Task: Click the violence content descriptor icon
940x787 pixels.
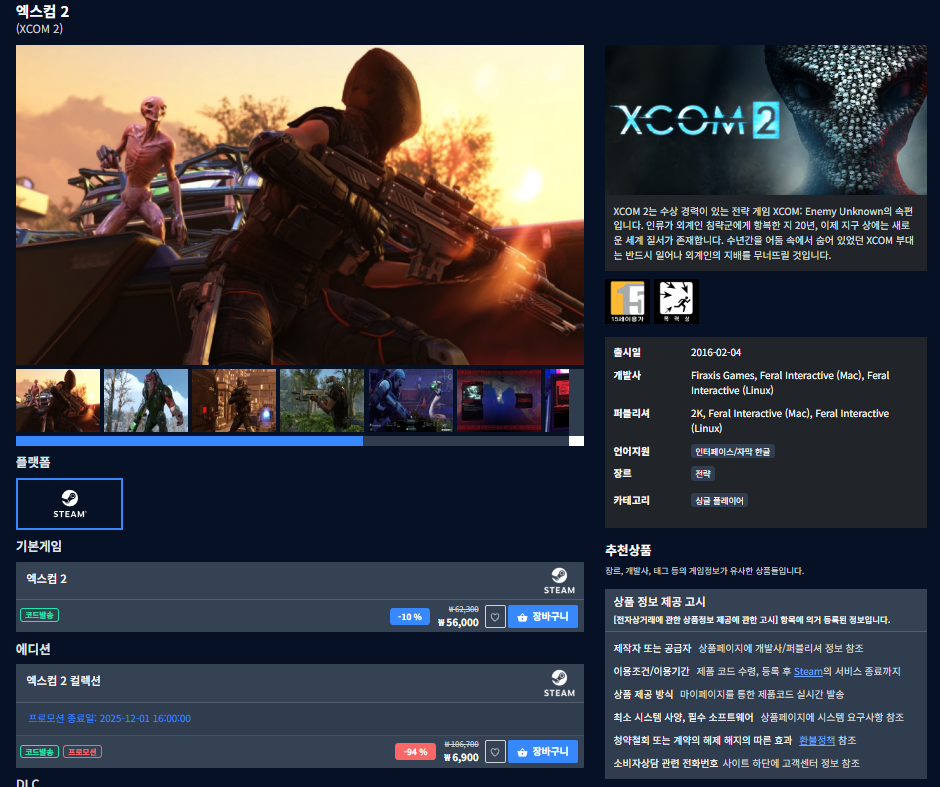Action: [676, 301]
